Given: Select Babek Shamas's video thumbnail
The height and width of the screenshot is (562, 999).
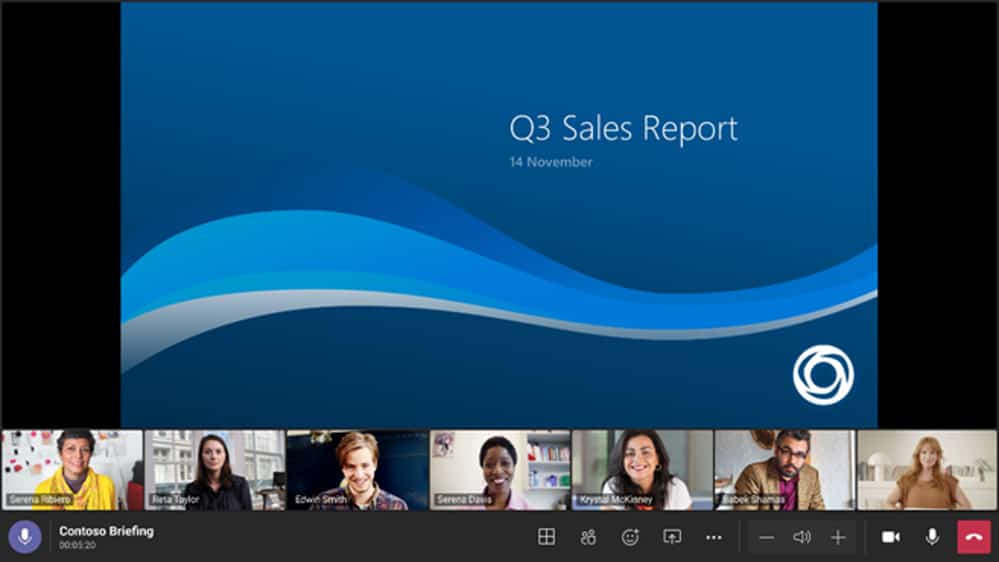Looking at the screenshot, I should point(785,470).
